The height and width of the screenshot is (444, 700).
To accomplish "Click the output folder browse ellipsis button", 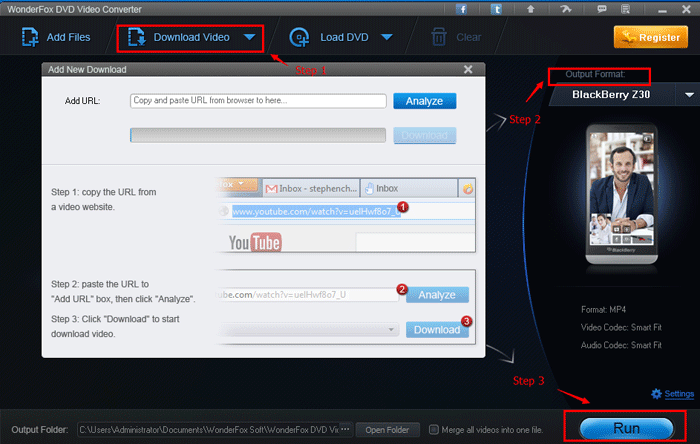I will pyautogui.click(x=346, y=429).
